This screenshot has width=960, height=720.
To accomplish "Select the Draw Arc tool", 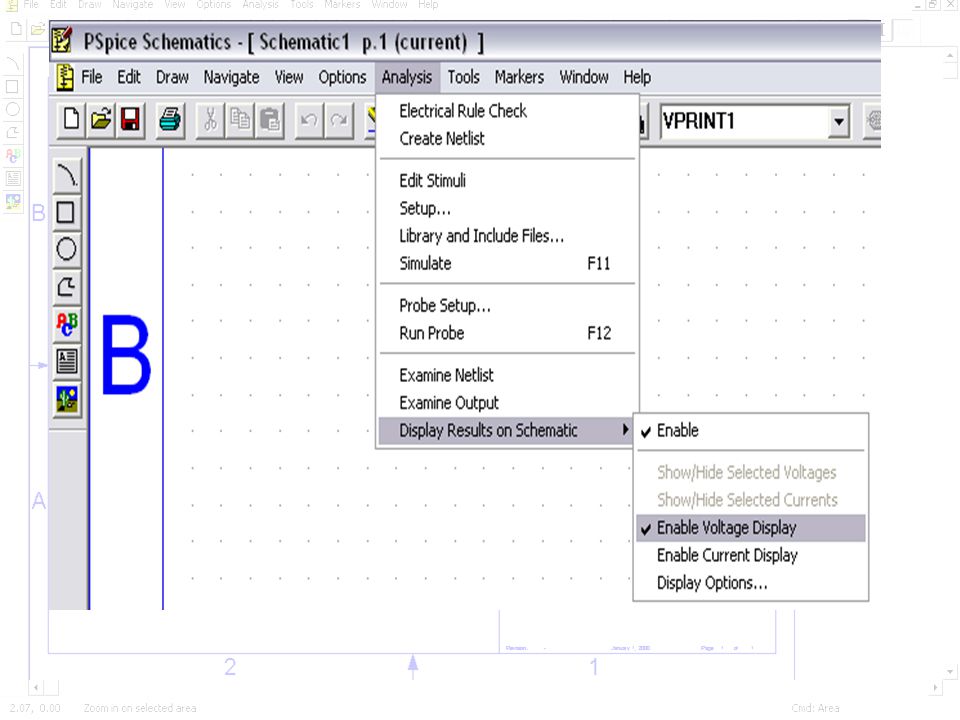I will [x=67, y=175].
